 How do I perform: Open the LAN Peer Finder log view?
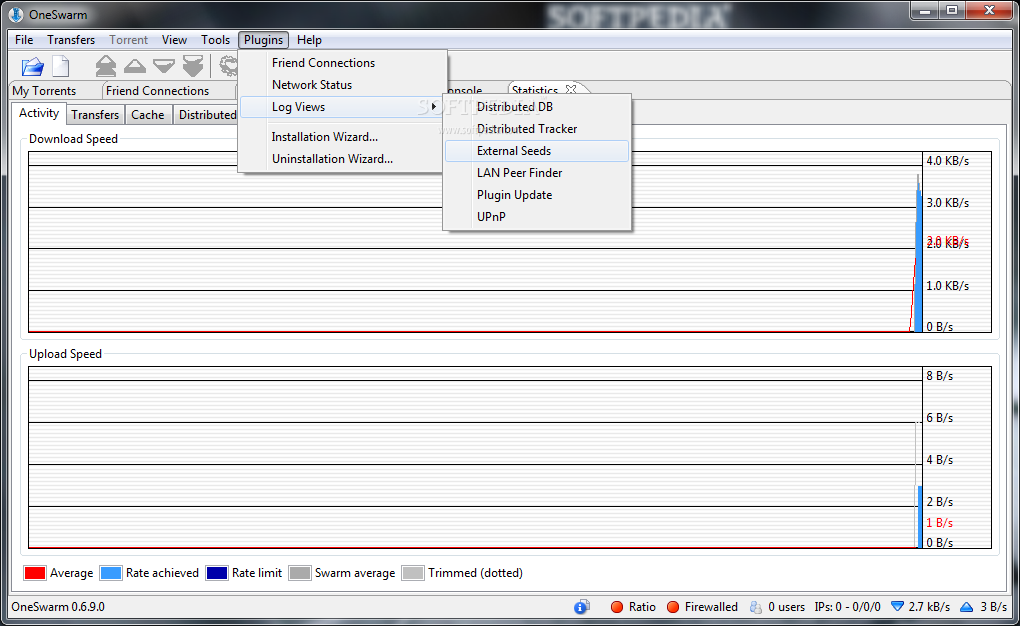pos(537,173)
